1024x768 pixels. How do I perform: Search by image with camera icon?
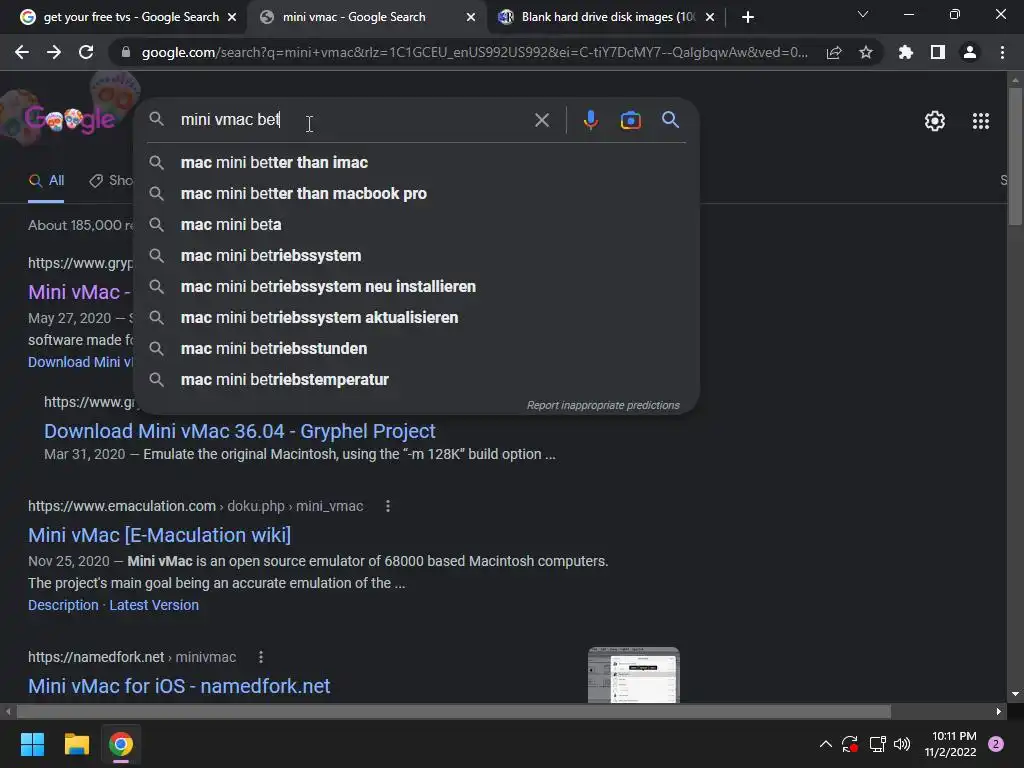(630, 120)
